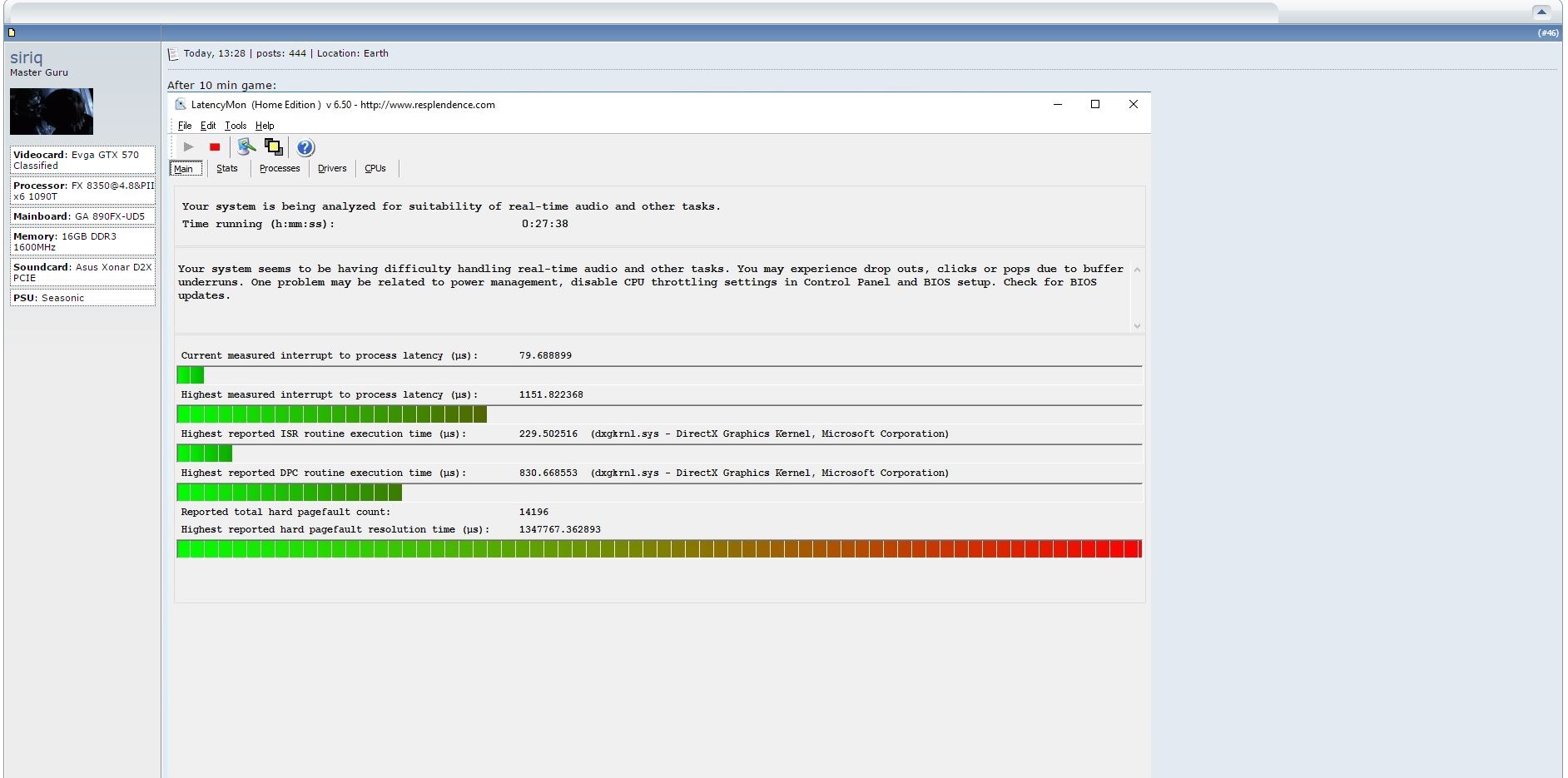Open the Edit menu
The height and width of the screenshot is (778, 1568).
pos(208,126)
